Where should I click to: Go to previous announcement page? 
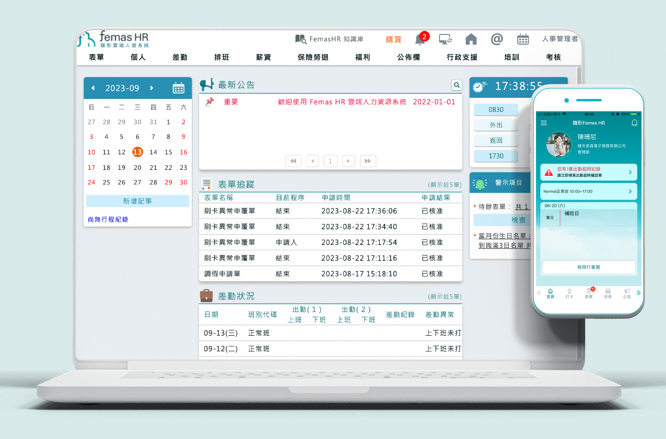click(313, 161)
